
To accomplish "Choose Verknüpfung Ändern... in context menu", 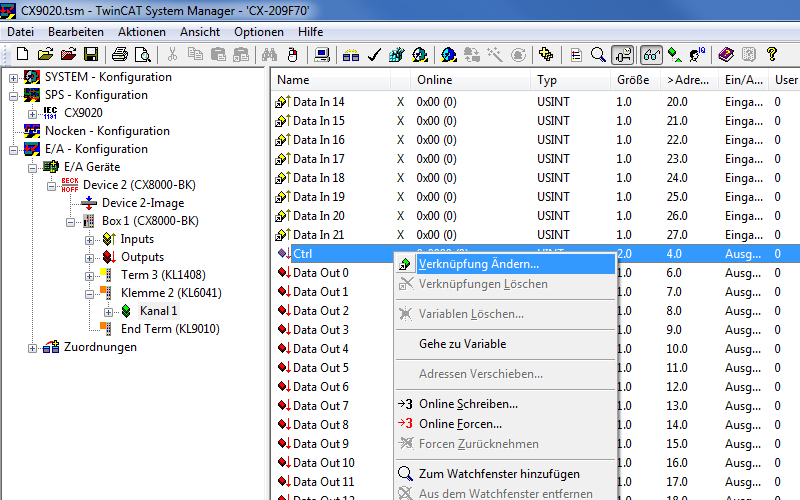I will click(x=506, y=264).
